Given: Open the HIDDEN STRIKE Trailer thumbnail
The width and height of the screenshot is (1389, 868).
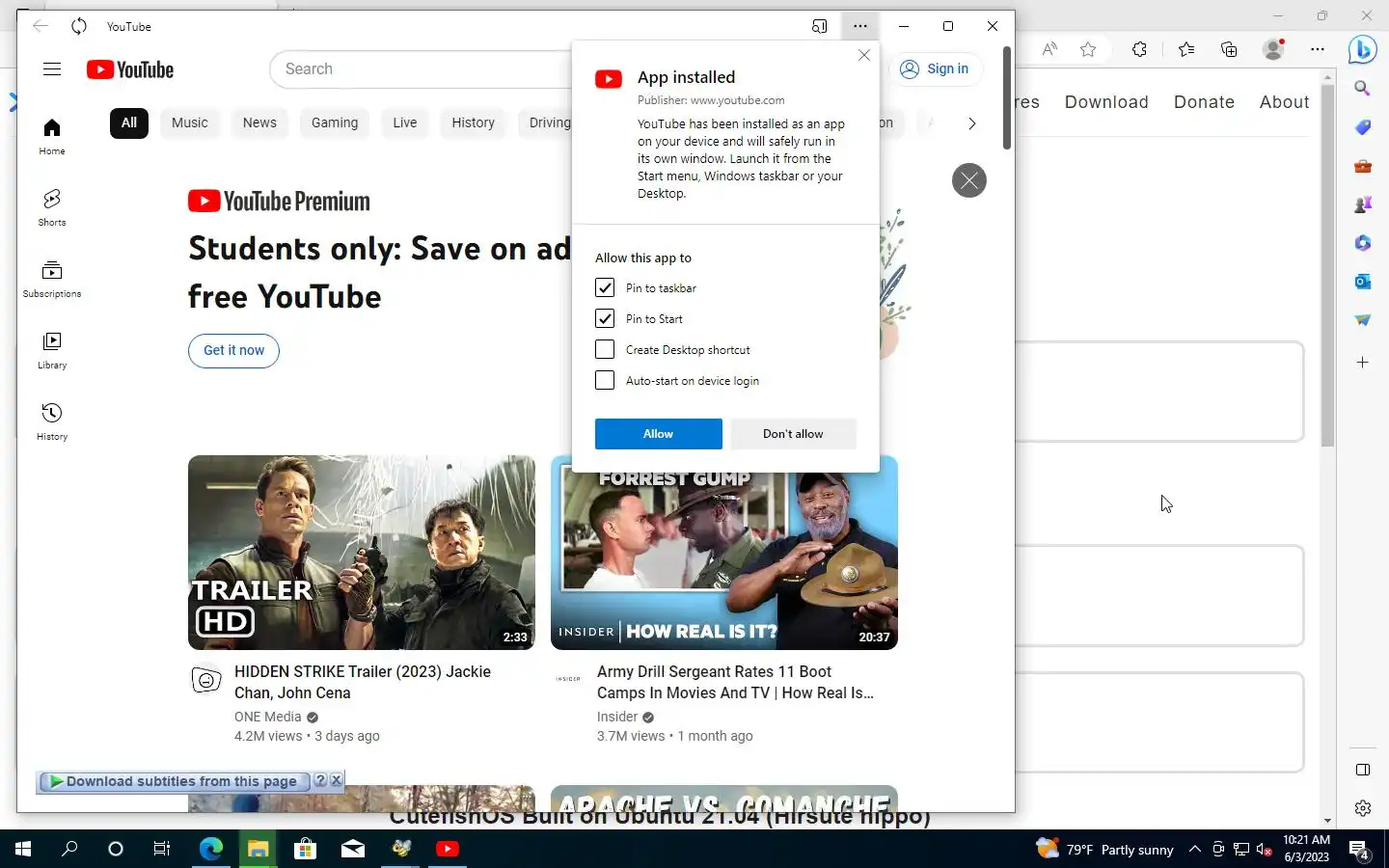Looking at the screenshot, I should [x=362, y=553].
